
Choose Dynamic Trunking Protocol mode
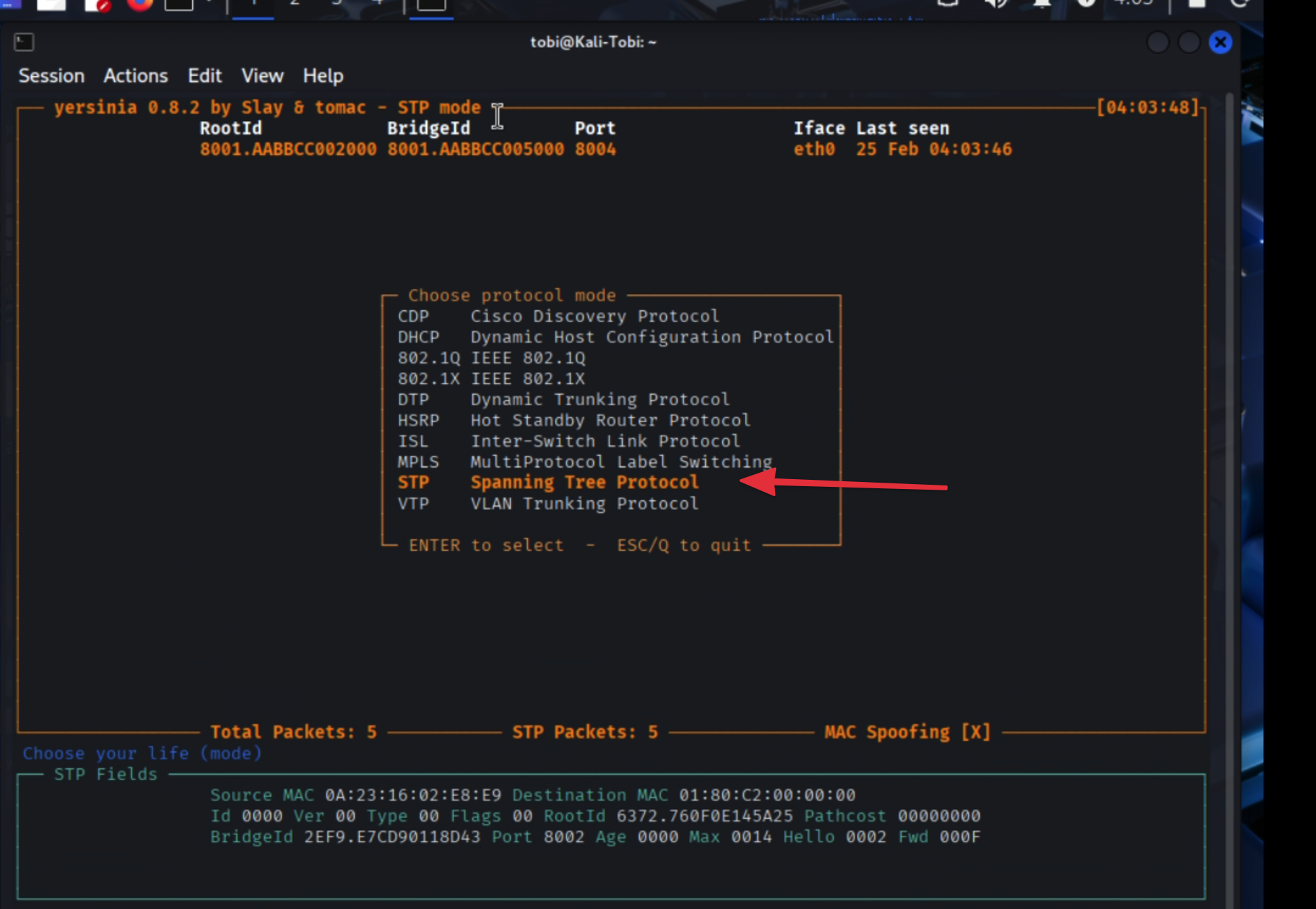600,400
